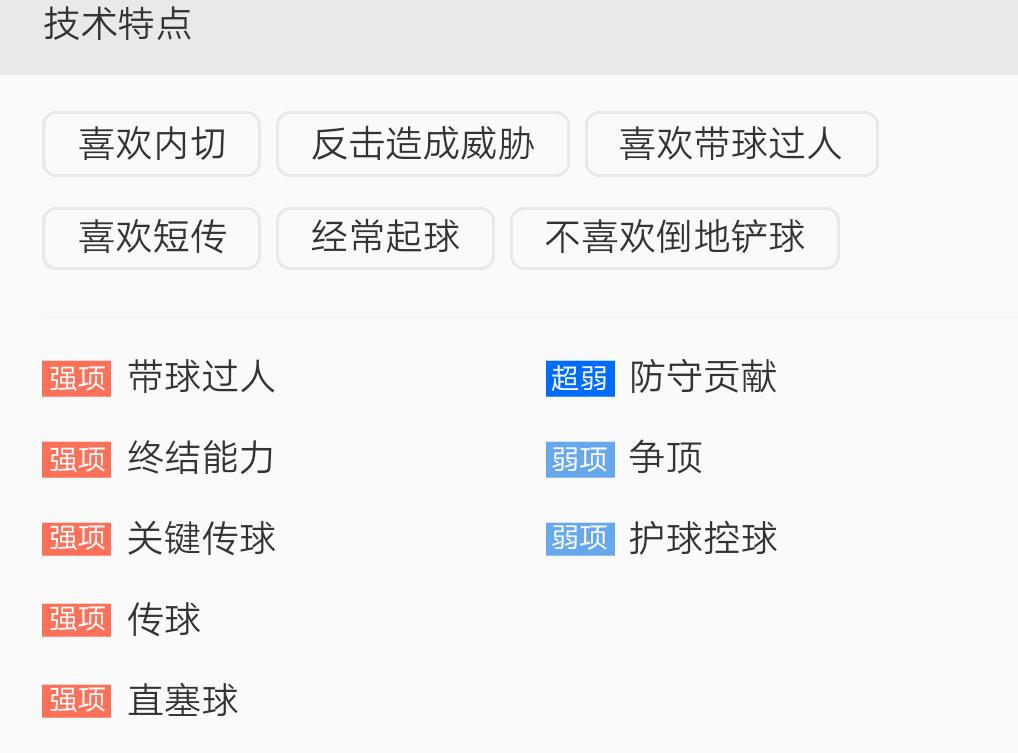Click the 强项 badge next to 带球过人
1018x753 pixels.
(x=76, y=379)
